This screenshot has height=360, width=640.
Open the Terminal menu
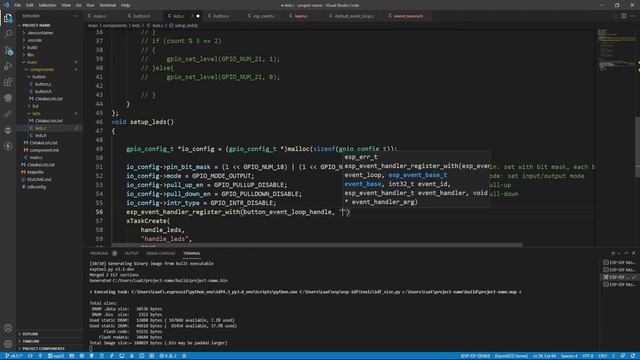[108, 5]
